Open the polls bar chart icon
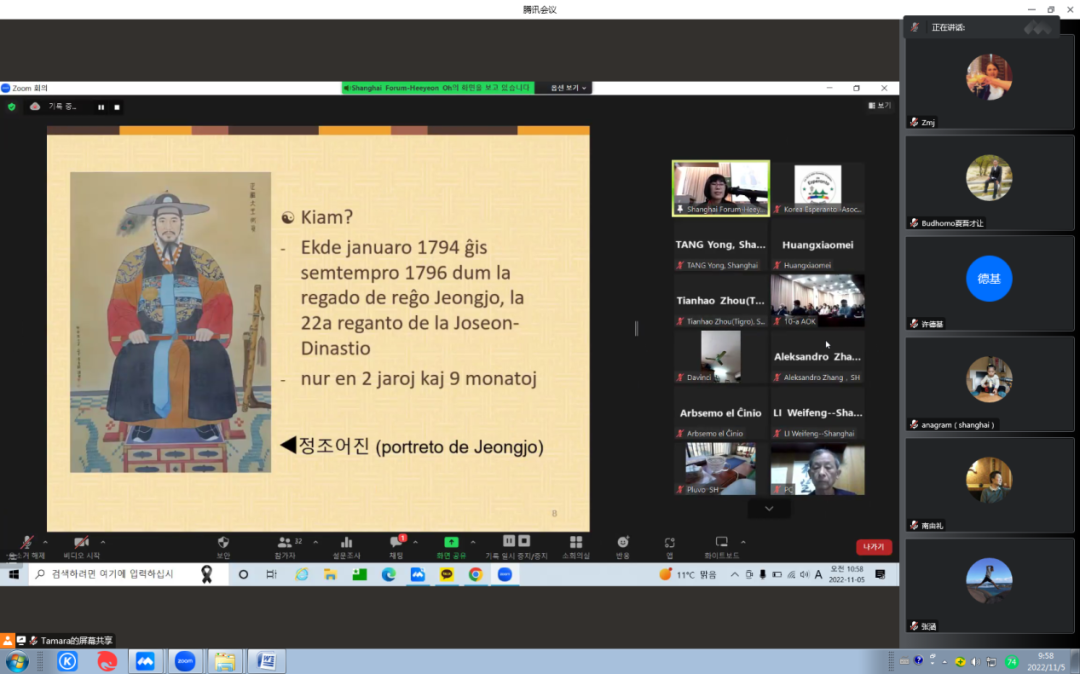 [346, 543]
